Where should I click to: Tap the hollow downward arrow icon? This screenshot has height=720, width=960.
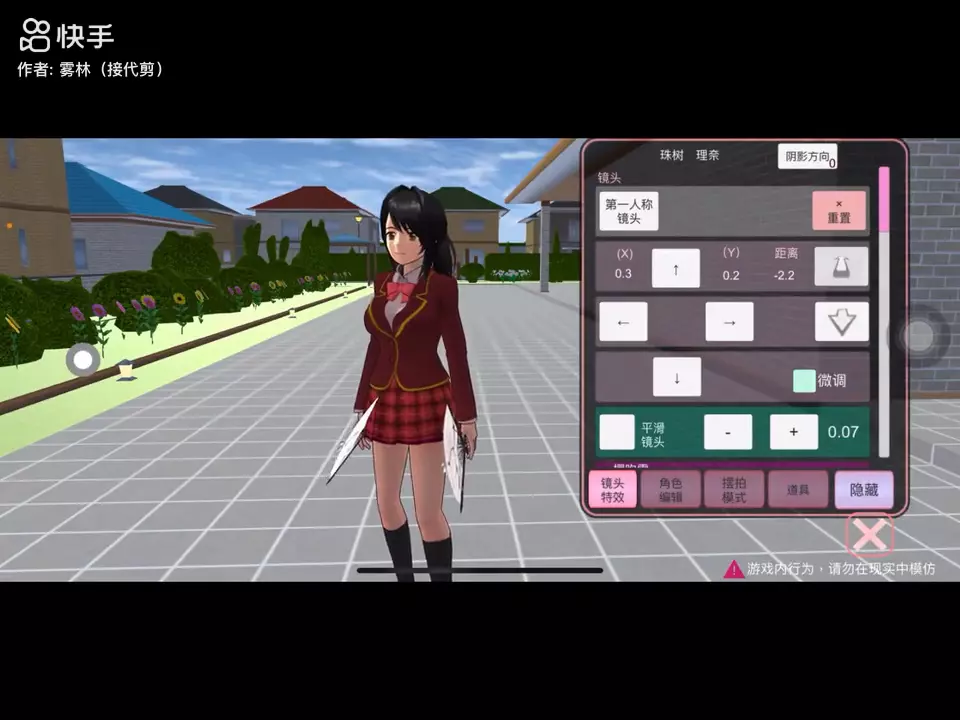pos(841,321)
